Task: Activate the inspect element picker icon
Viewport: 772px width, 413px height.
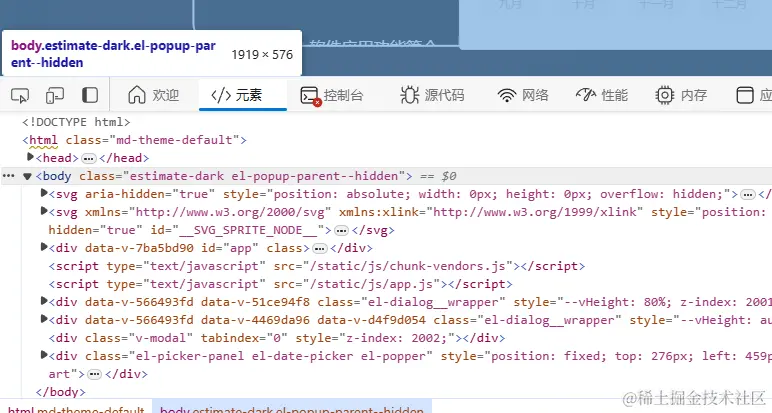Action: pyautogui.click(x=20, y=95)
